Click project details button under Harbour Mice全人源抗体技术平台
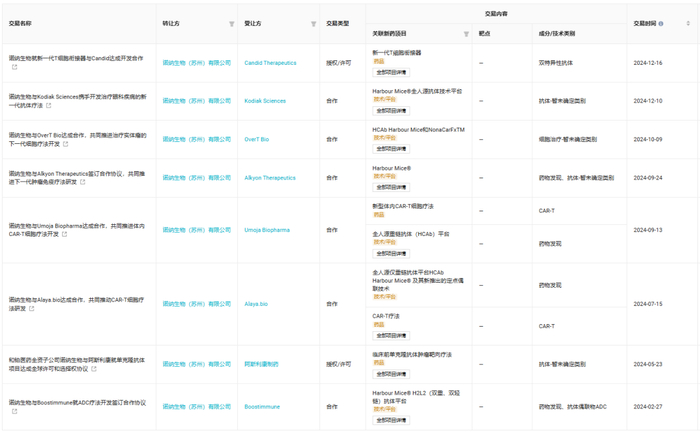The width and height of the screenshot is (700, 433). (x=391, y=111)
